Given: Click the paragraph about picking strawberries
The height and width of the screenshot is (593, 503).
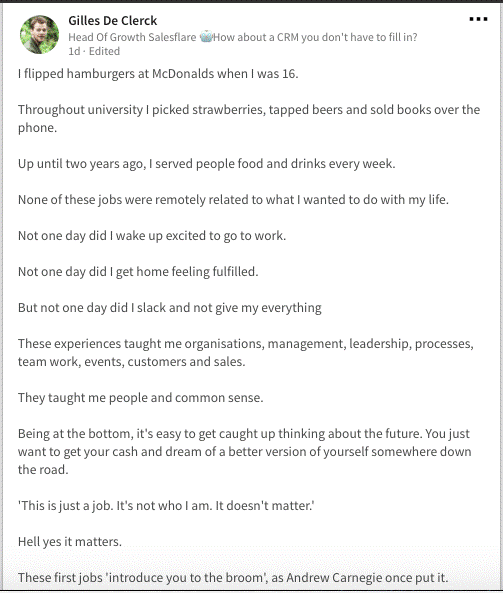Looking at the screenshot, I should click(249, 119).
